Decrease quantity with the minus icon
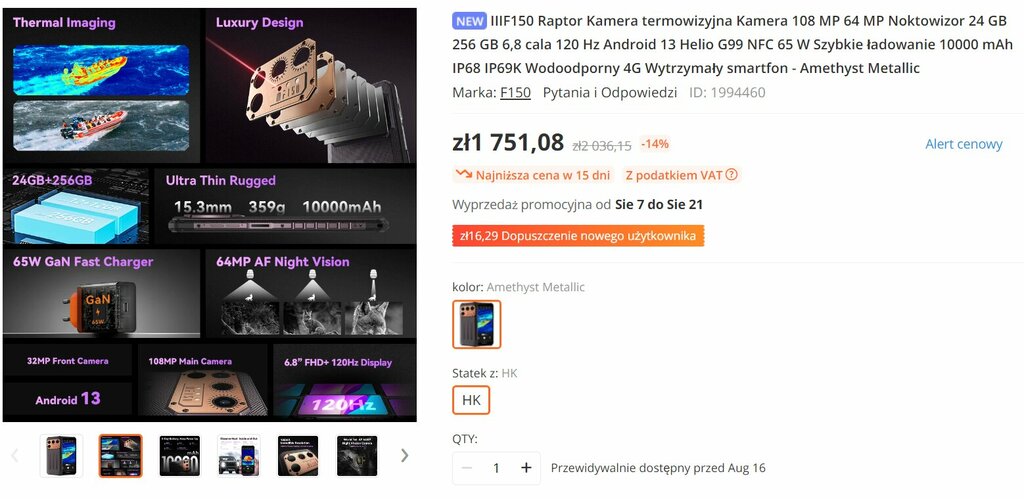Screen dimensions: 1024x499 coord(466,468)
